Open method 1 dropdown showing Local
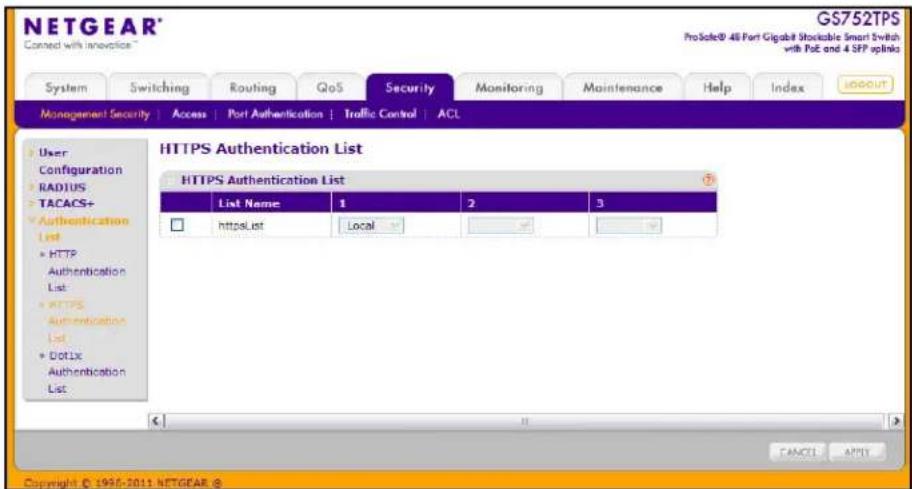The height and width of the screenshot is (489, 912). [x=371, y=226]
